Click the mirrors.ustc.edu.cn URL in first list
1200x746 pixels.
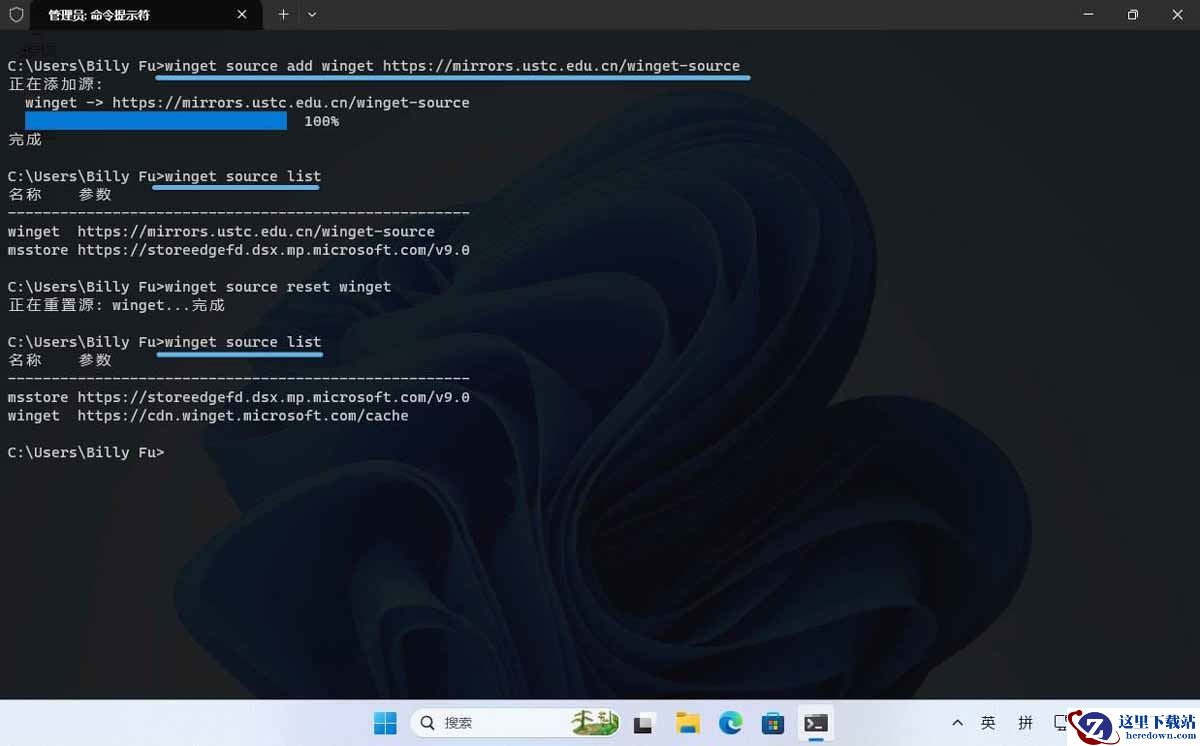256,231
